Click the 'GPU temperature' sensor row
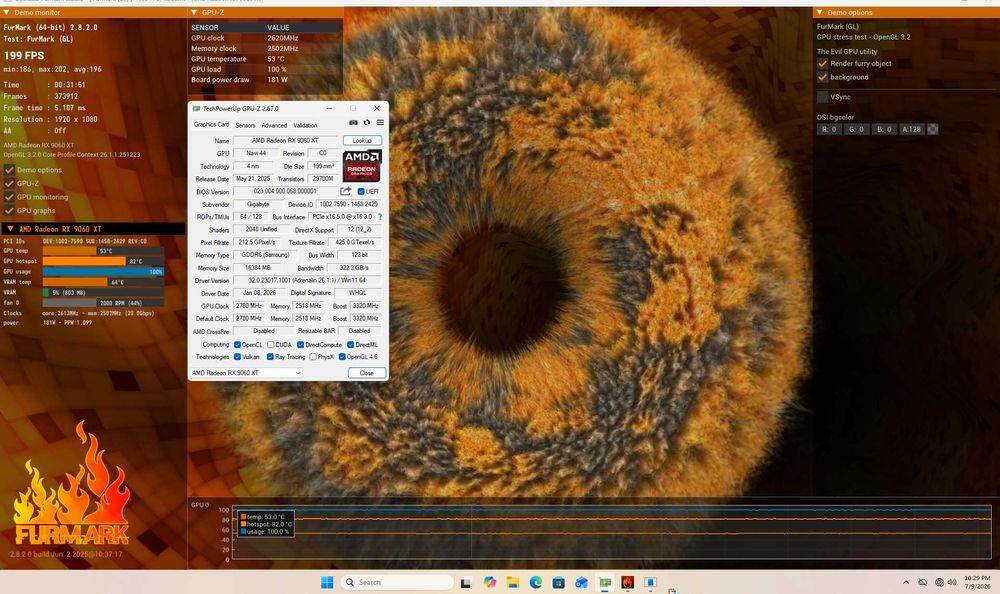Image resolution: width=1000 pixels, height=594 pixels. click(x=266, y=59)
